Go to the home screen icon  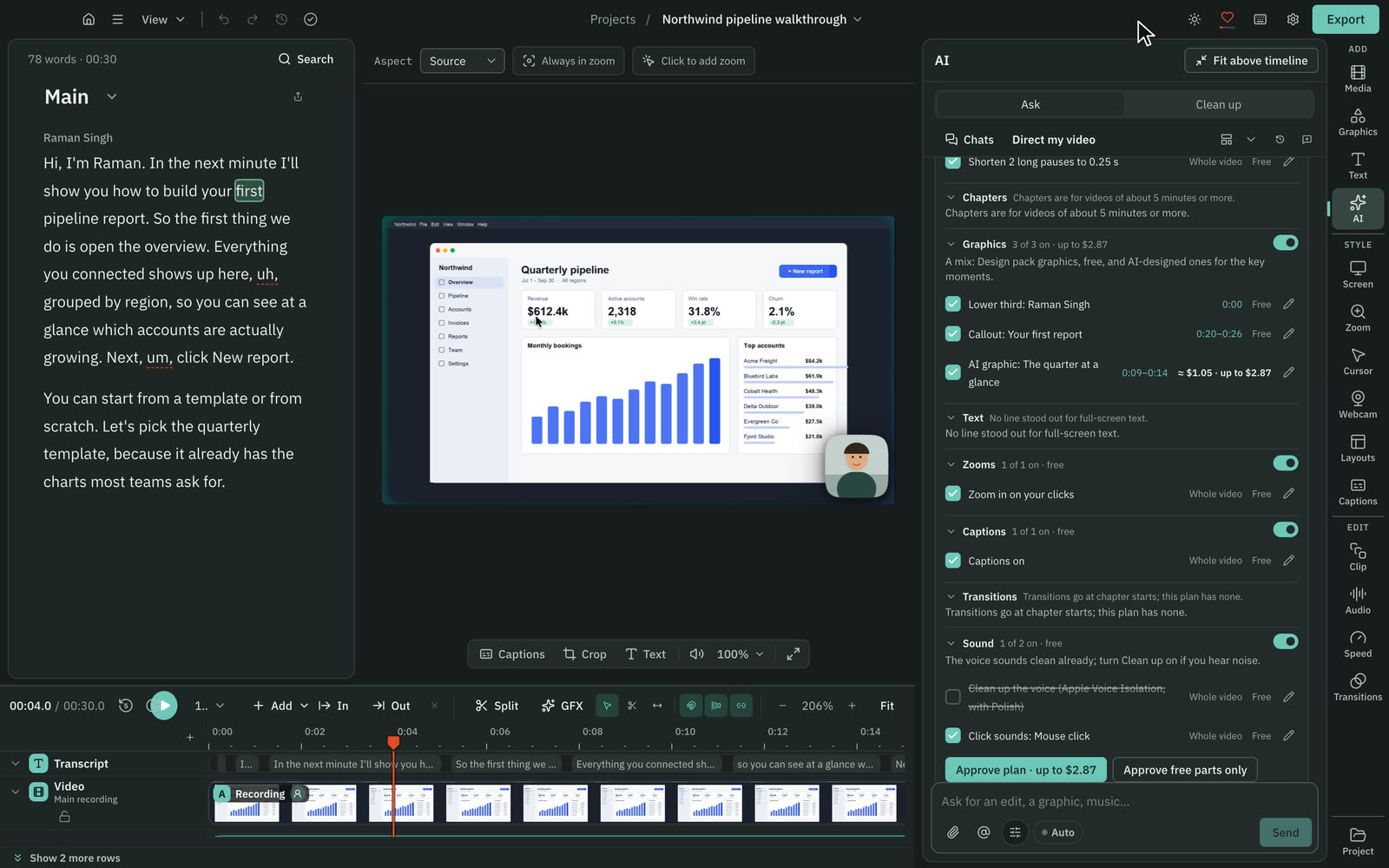pos(89,19)
